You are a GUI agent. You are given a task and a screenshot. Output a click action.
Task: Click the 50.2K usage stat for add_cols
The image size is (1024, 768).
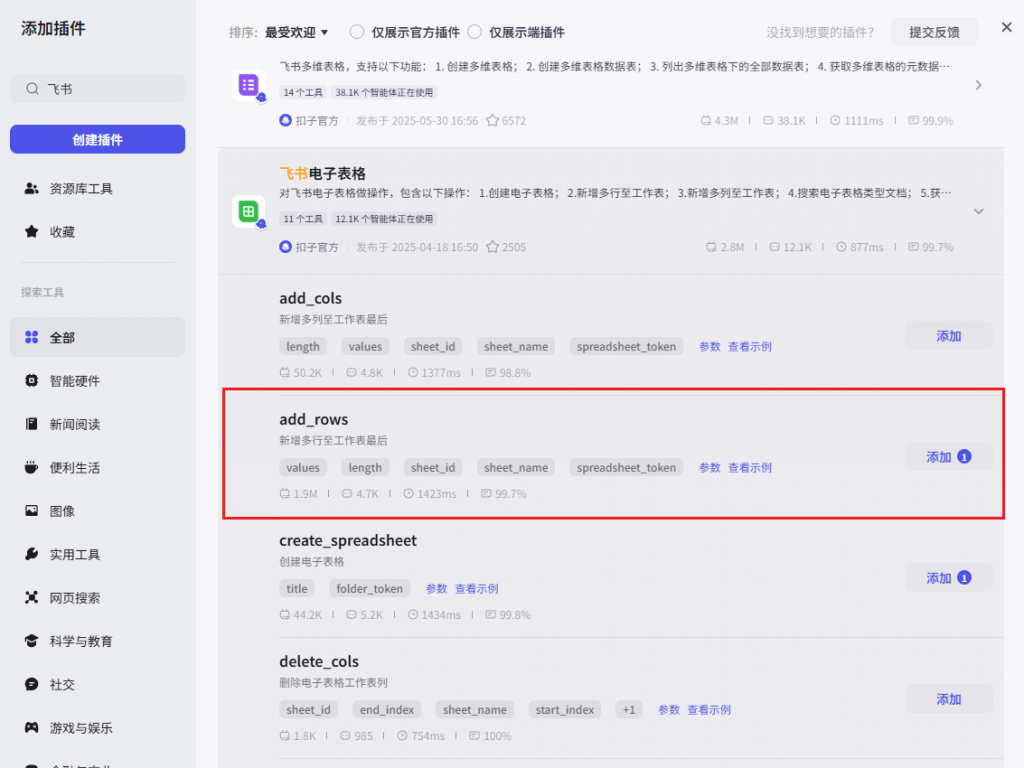coord(300,373)
